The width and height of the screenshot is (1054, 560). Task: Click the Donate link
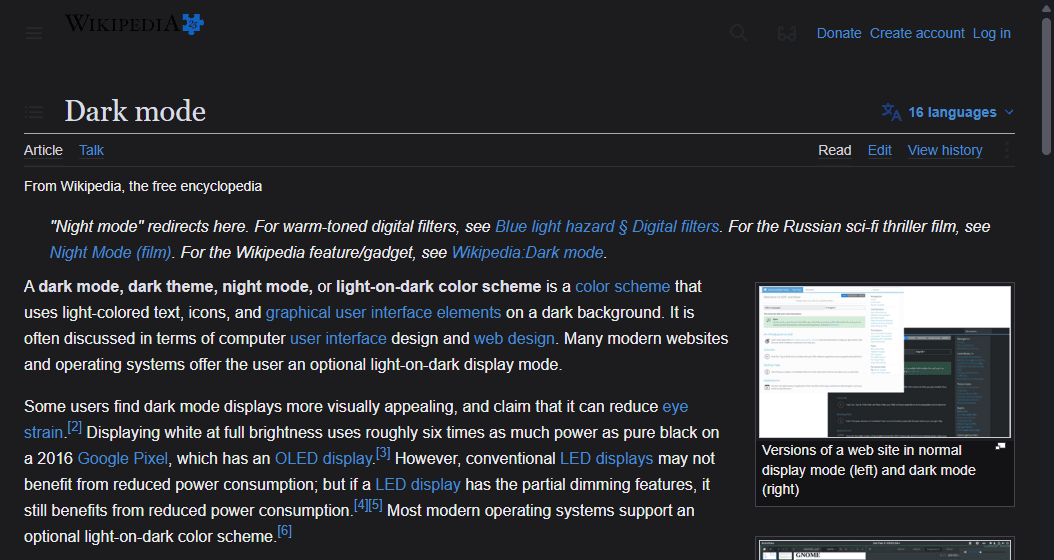coord(839,33)
